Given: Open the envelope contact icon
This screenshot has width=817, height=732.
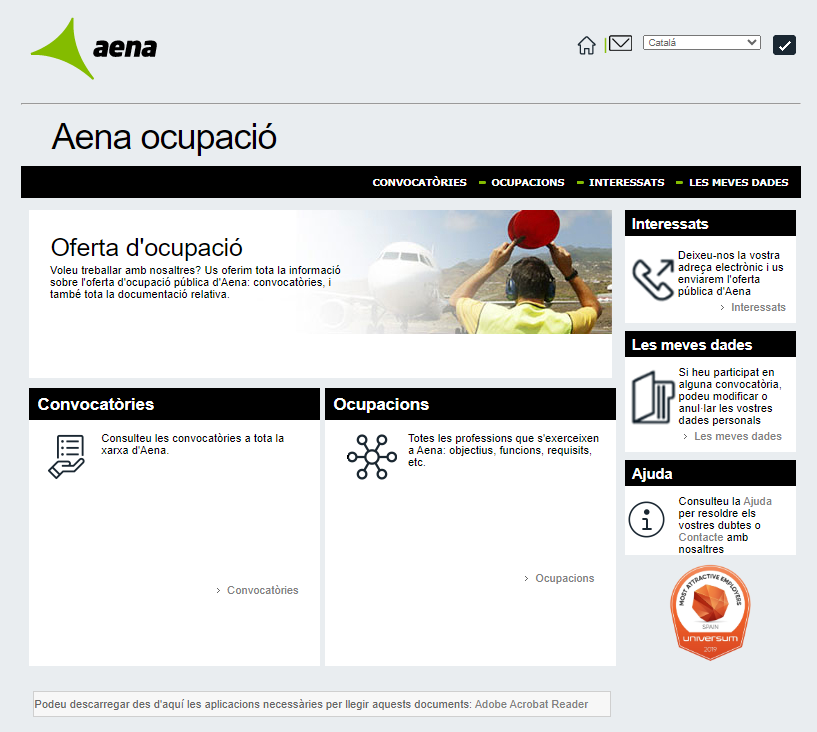Looking at the screenshot, I should coord(620,43).
